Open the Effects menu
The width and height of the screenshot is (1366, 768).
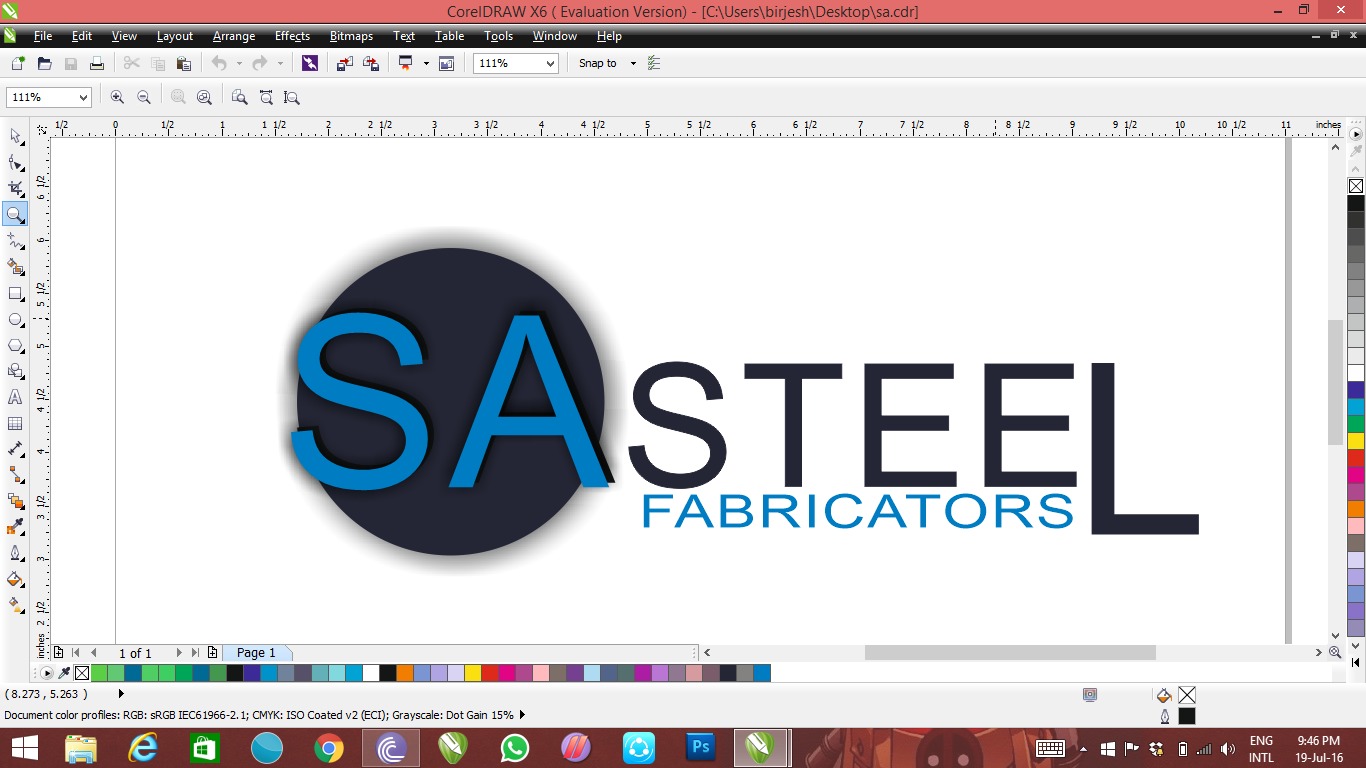[292, 36]
